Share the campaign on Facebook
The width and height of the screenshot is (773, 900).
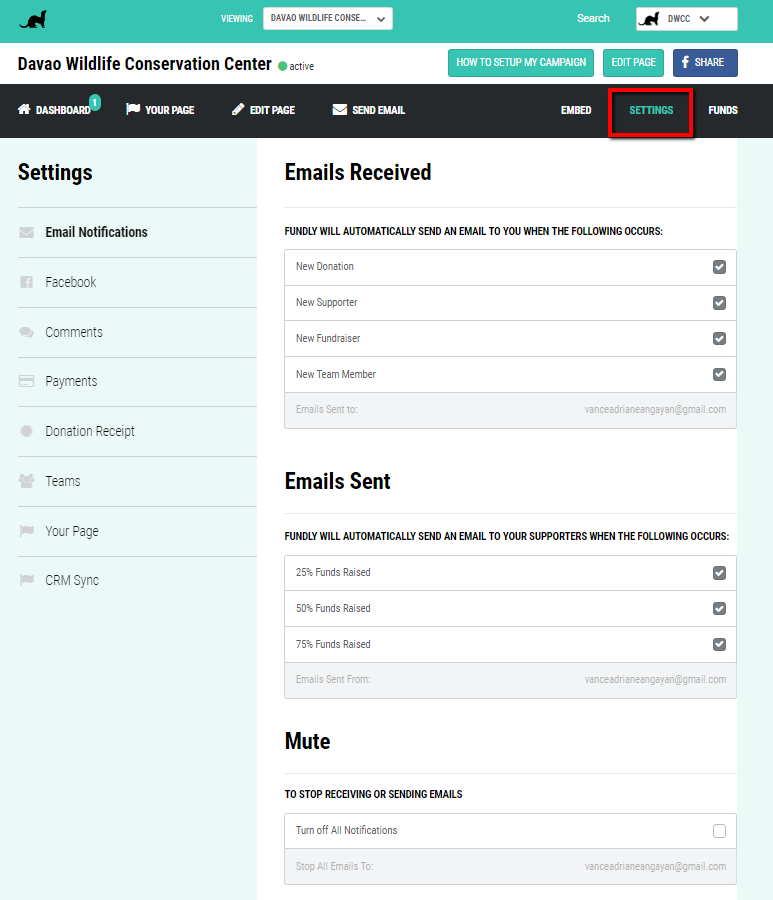705,63
